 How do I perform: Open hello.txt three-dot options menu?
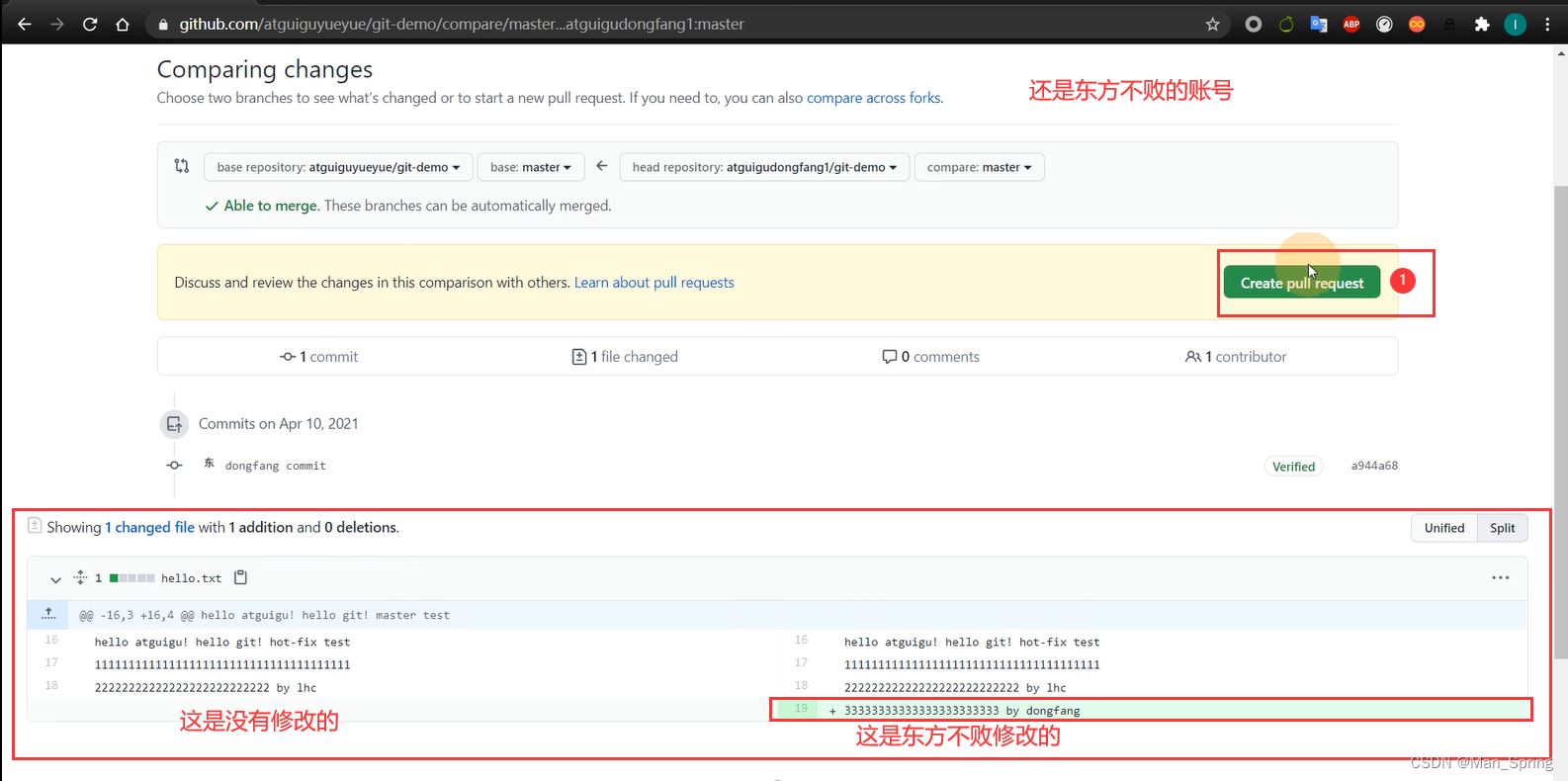pos(1500,578)
